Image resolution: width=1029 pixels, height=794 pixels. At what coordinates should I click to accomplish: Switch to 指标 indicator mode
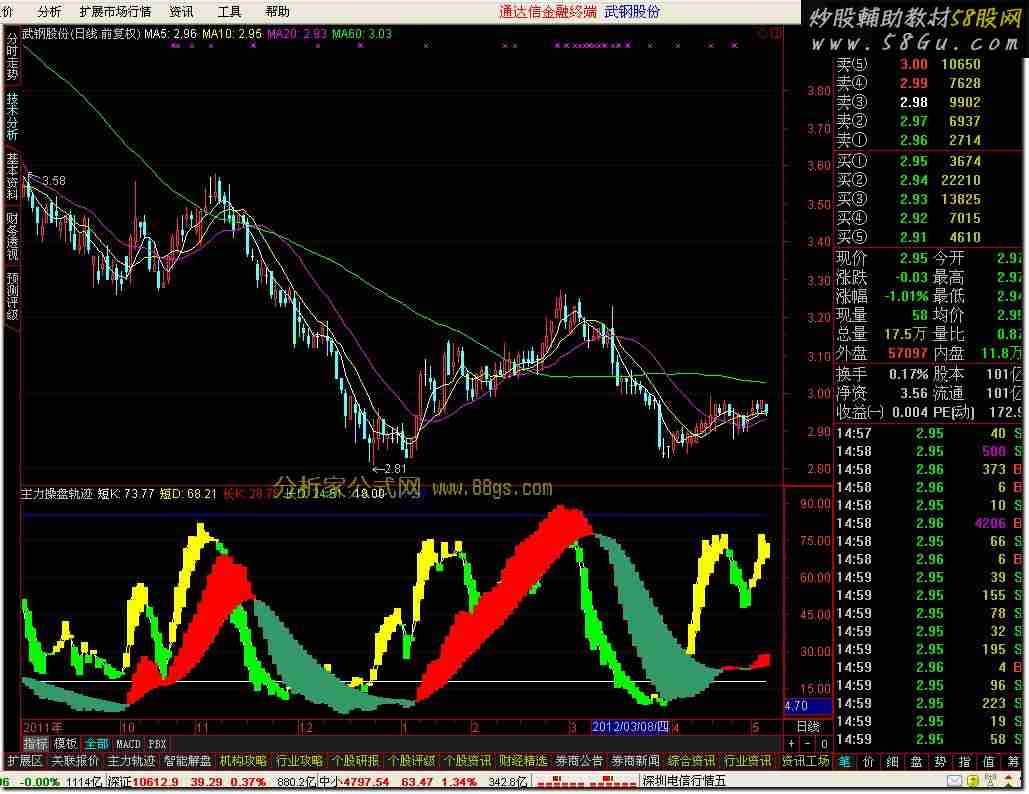tap(36, 744)
